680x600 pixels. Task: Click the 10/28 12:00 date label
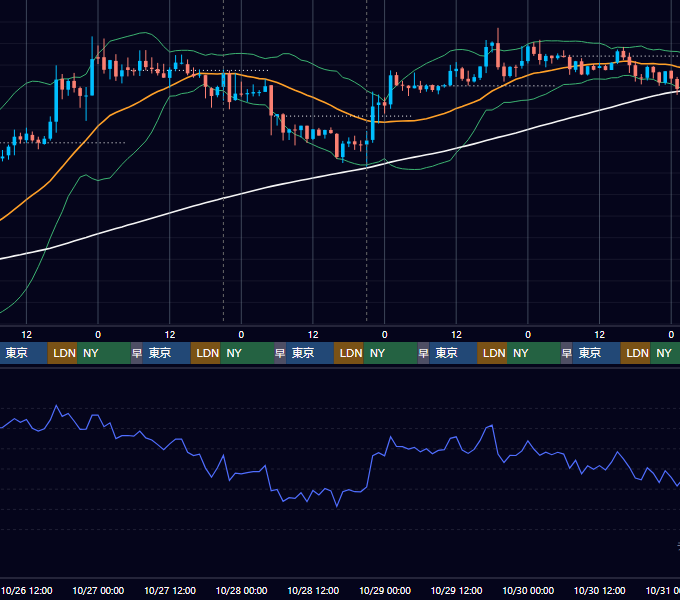(313, 590)
